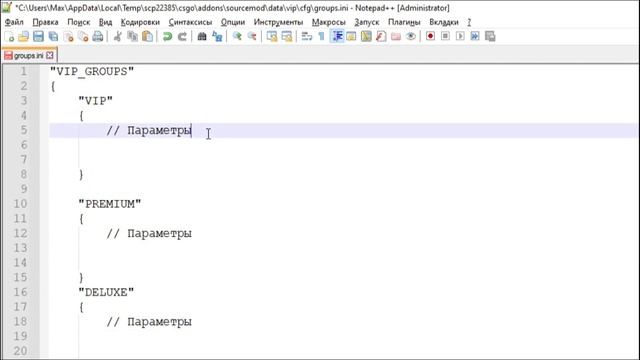Click the save recorded macro icon
The height and width of the screenshot is (360, 640).
(490, 36)
